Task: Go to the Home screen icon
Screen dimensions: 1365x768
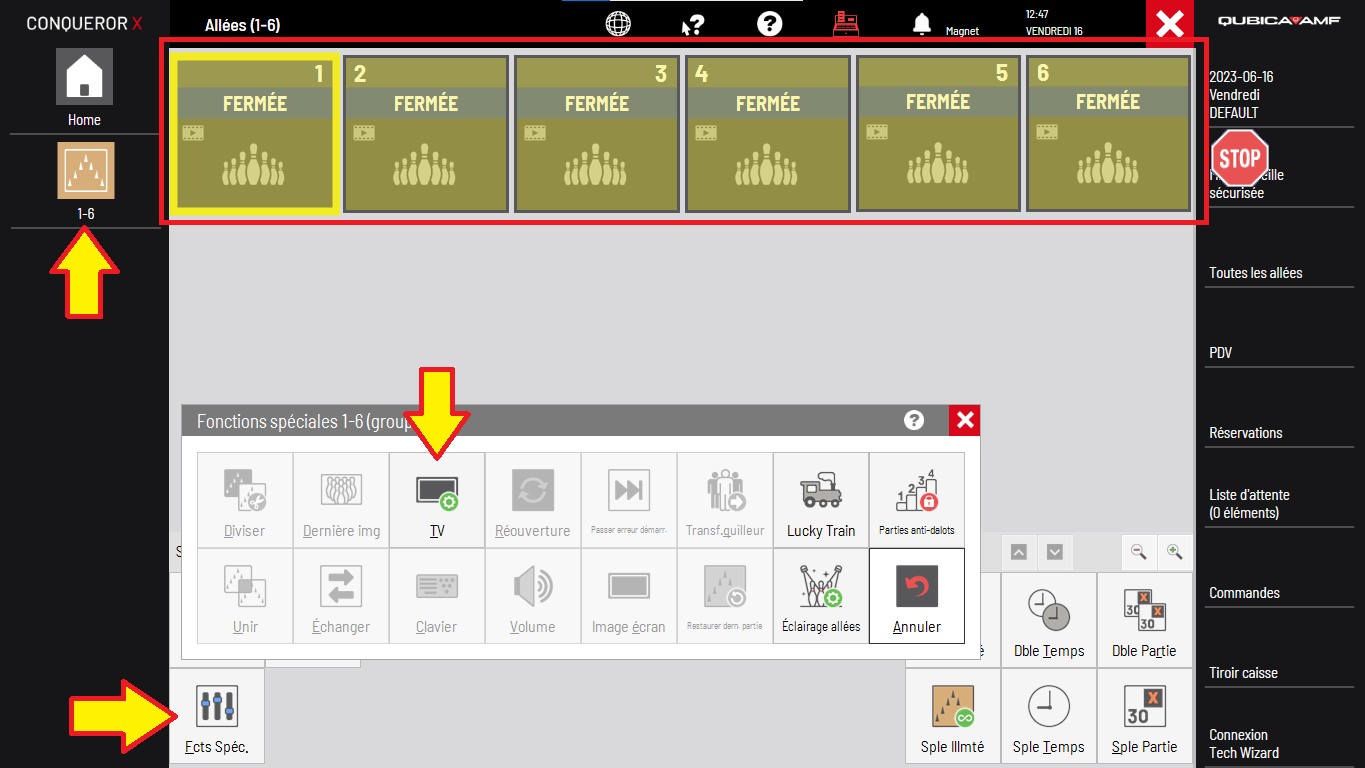Action: (x=84, y=77)
